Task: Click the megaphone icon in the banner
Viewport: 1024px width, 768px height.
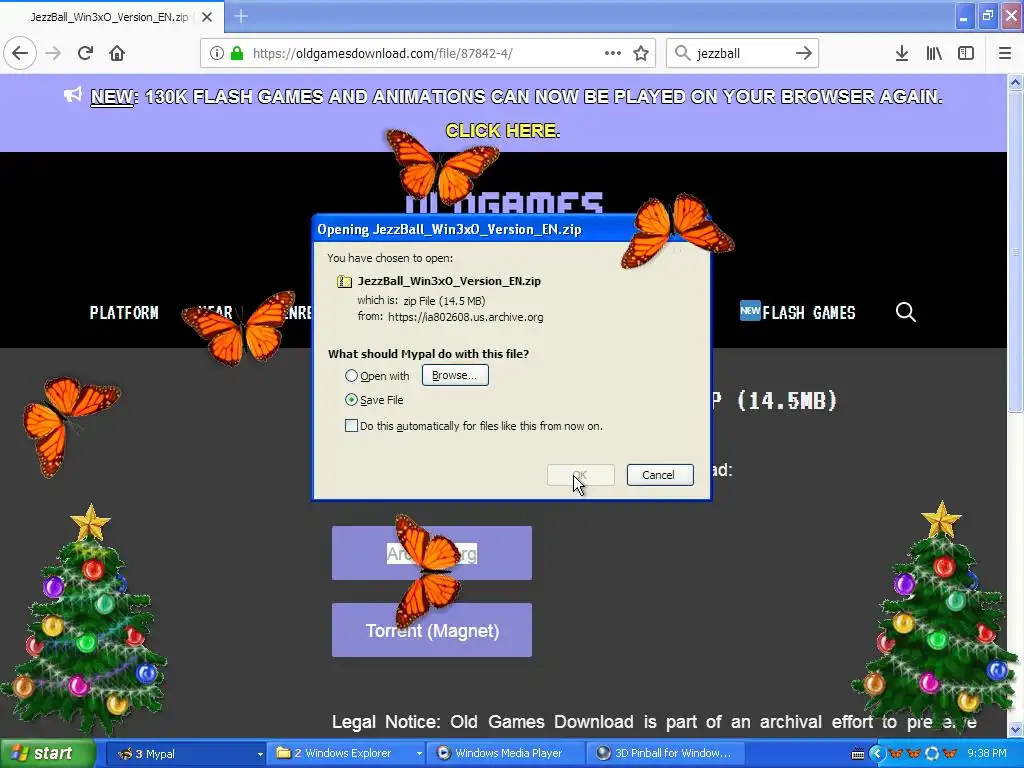Action: 72,95
